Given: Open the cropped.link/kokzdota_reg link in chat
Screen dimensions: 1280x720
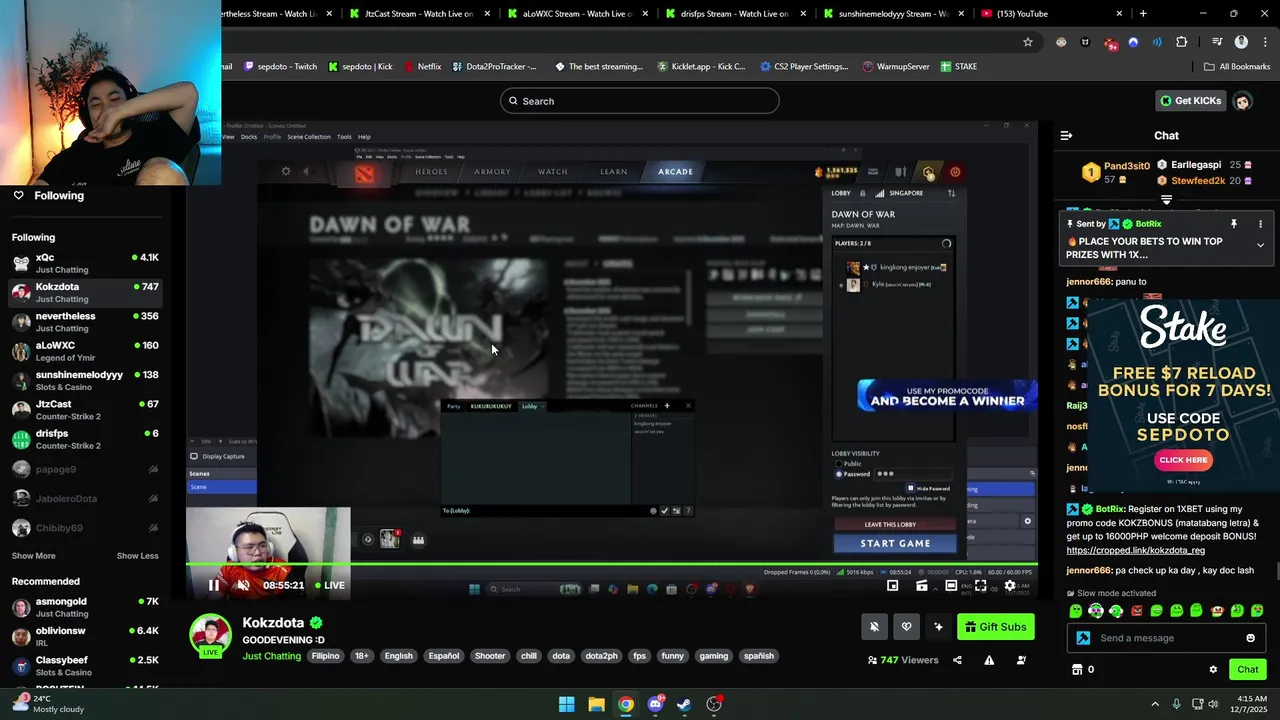Looking at the screenshot, I should pos(1135,550).
